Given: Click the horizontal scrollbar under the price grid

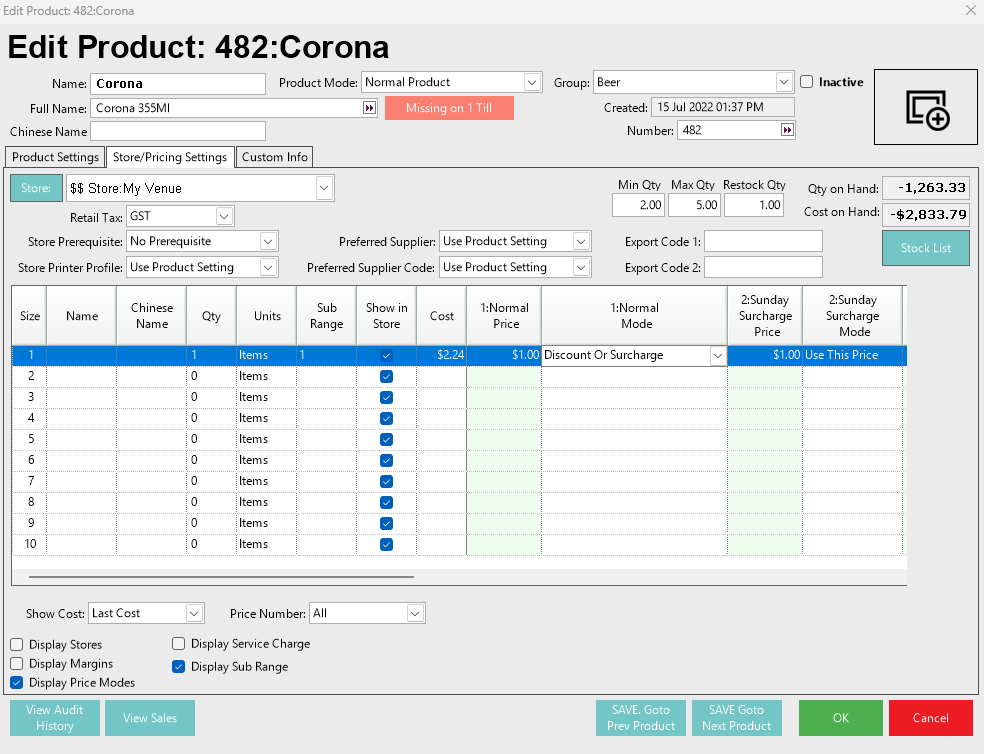Looking at the screenshot, I should tap(221, 577).
